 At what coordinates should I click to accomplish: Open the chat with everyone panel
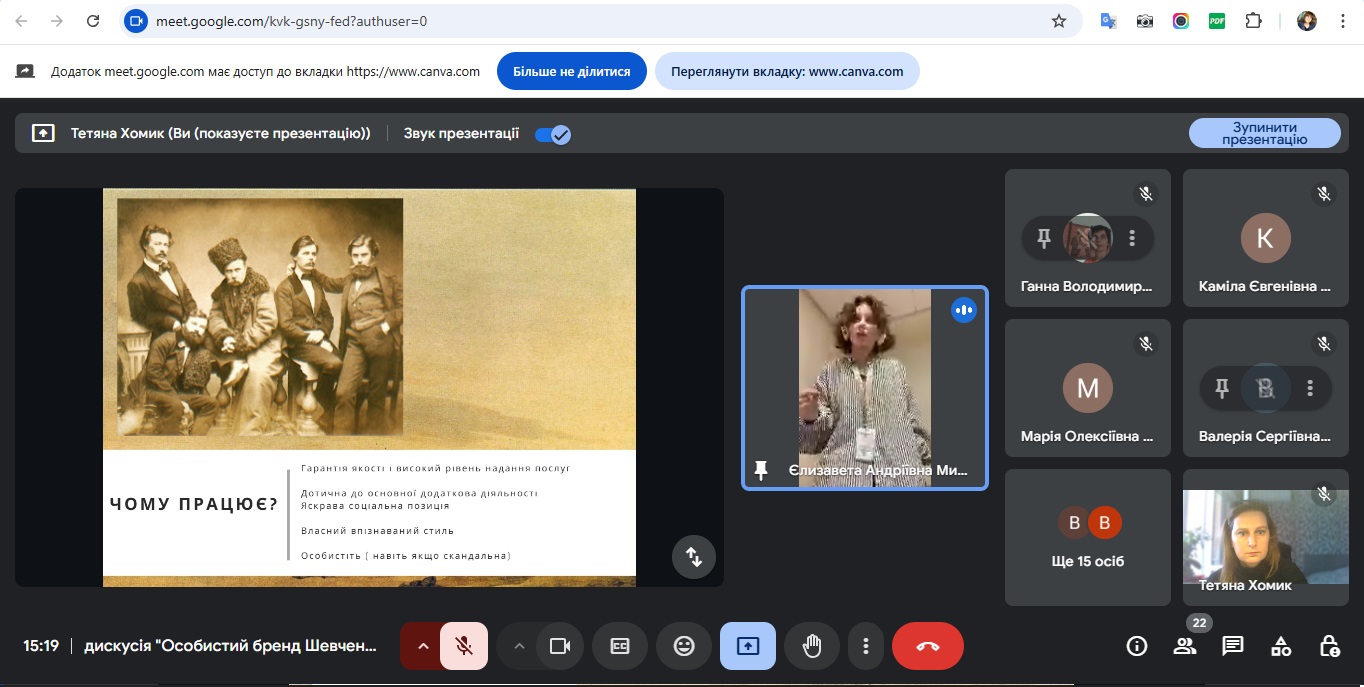[1232, 646]
